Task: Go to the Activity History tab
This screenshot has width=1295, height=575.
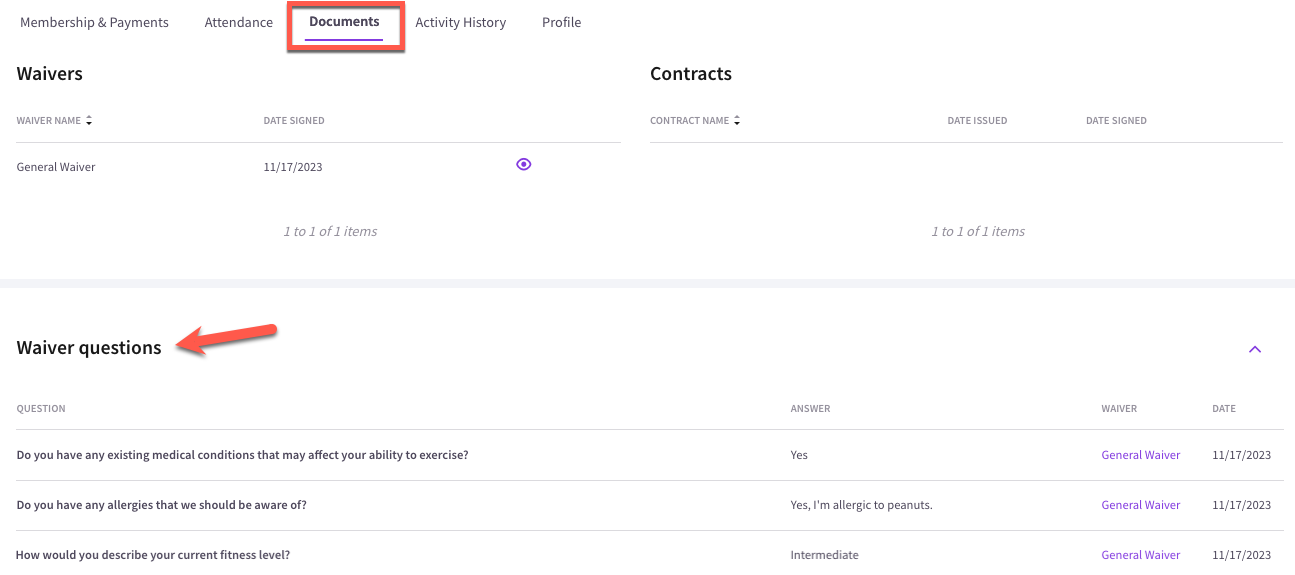Action: coord(460,22)
